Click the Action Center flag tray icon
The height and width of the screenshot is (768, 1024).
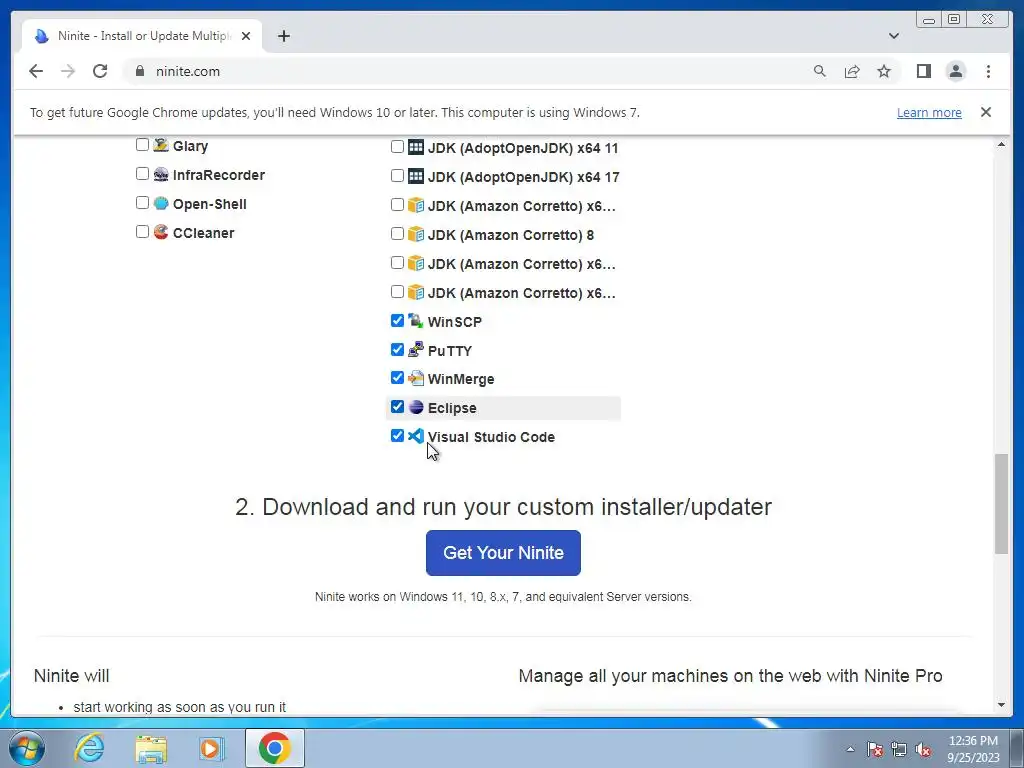coord(874,750)
